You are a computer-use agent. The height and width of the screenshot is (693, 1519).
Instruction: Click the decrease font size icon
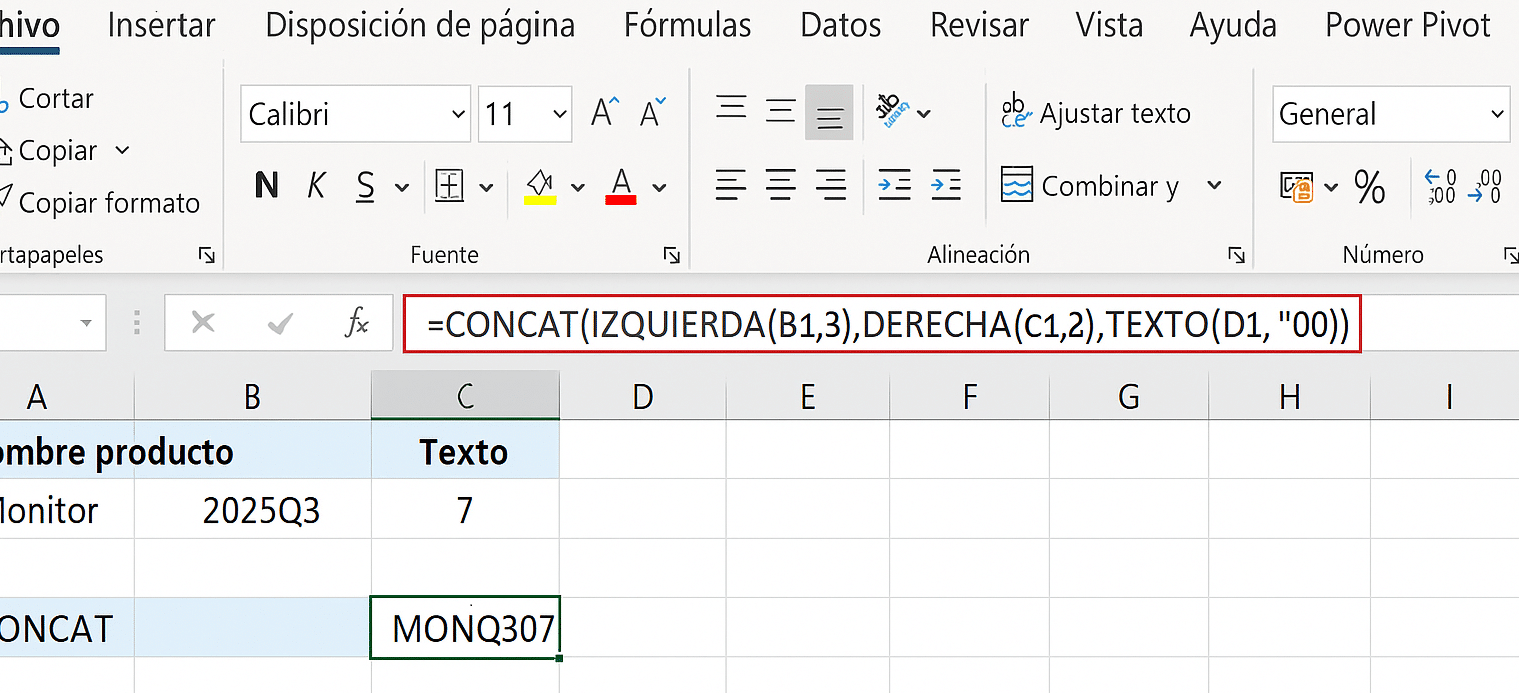pyautogui.click(x=653, y=113)
